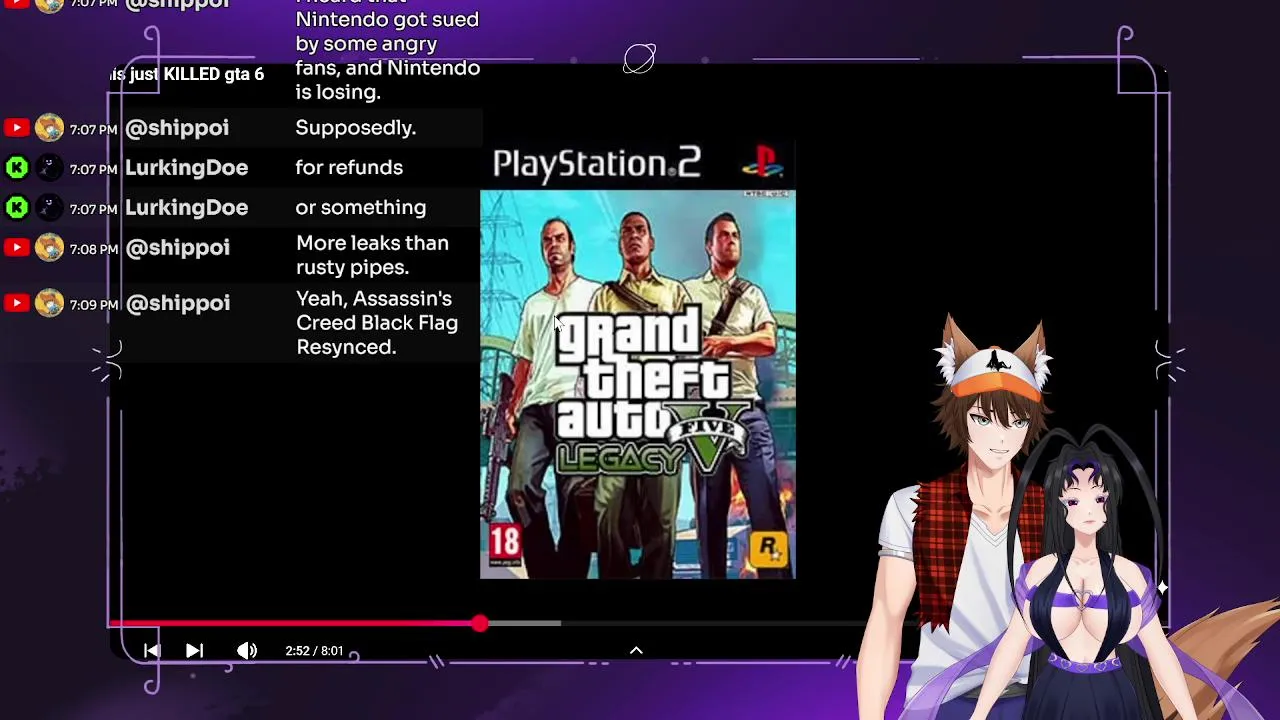Click YouTube icon beside 'Yeah, Assassin's Creed' message
This screenshot has width=1280, height=720.
[16, 303]
